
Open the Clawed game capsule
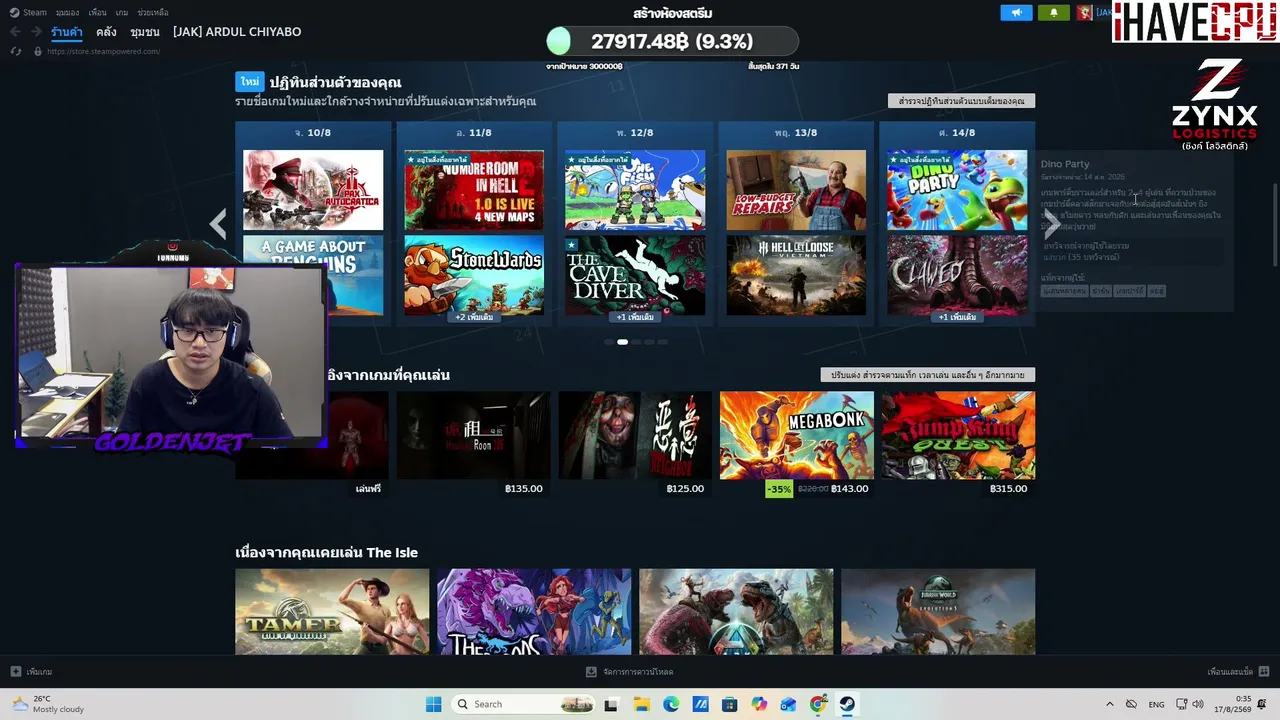coord(957,275)
